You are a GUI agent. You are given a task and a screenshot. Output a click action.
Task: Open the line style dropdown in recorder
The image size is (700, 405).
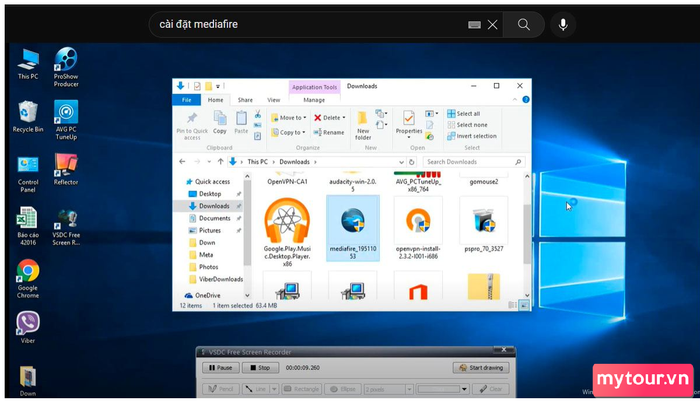tap(274, 389)
